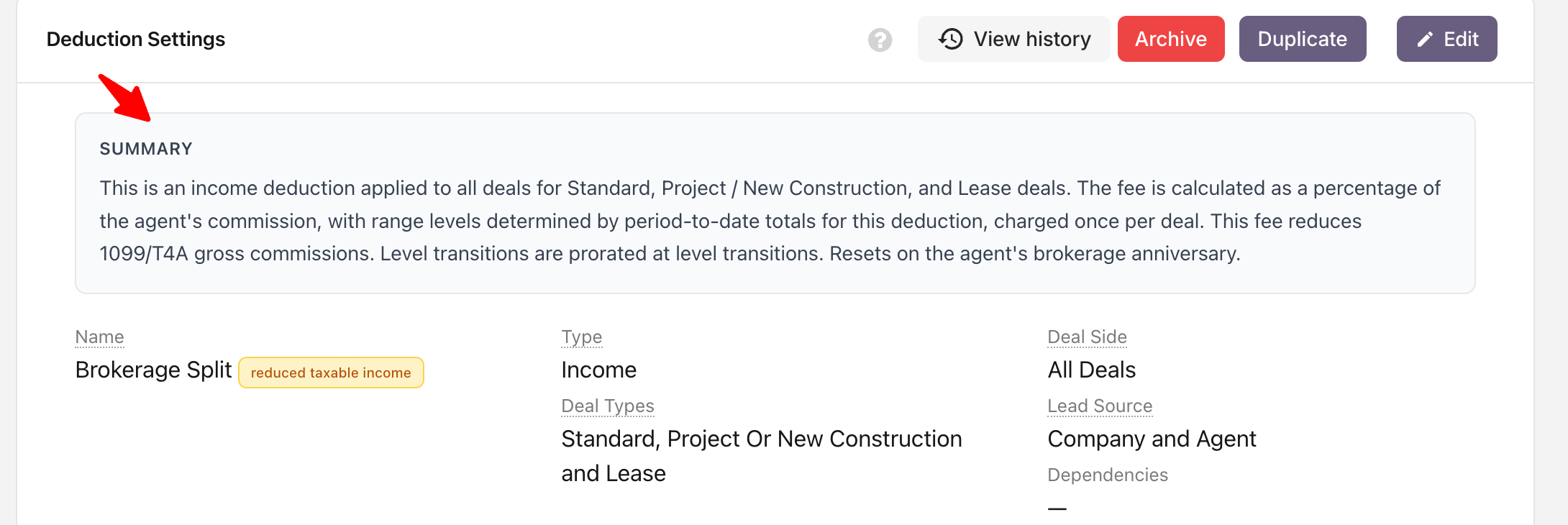This screenshot has height=525, width=1568.
Task: Click the red arrow annotation
Action: click(124, 97)
